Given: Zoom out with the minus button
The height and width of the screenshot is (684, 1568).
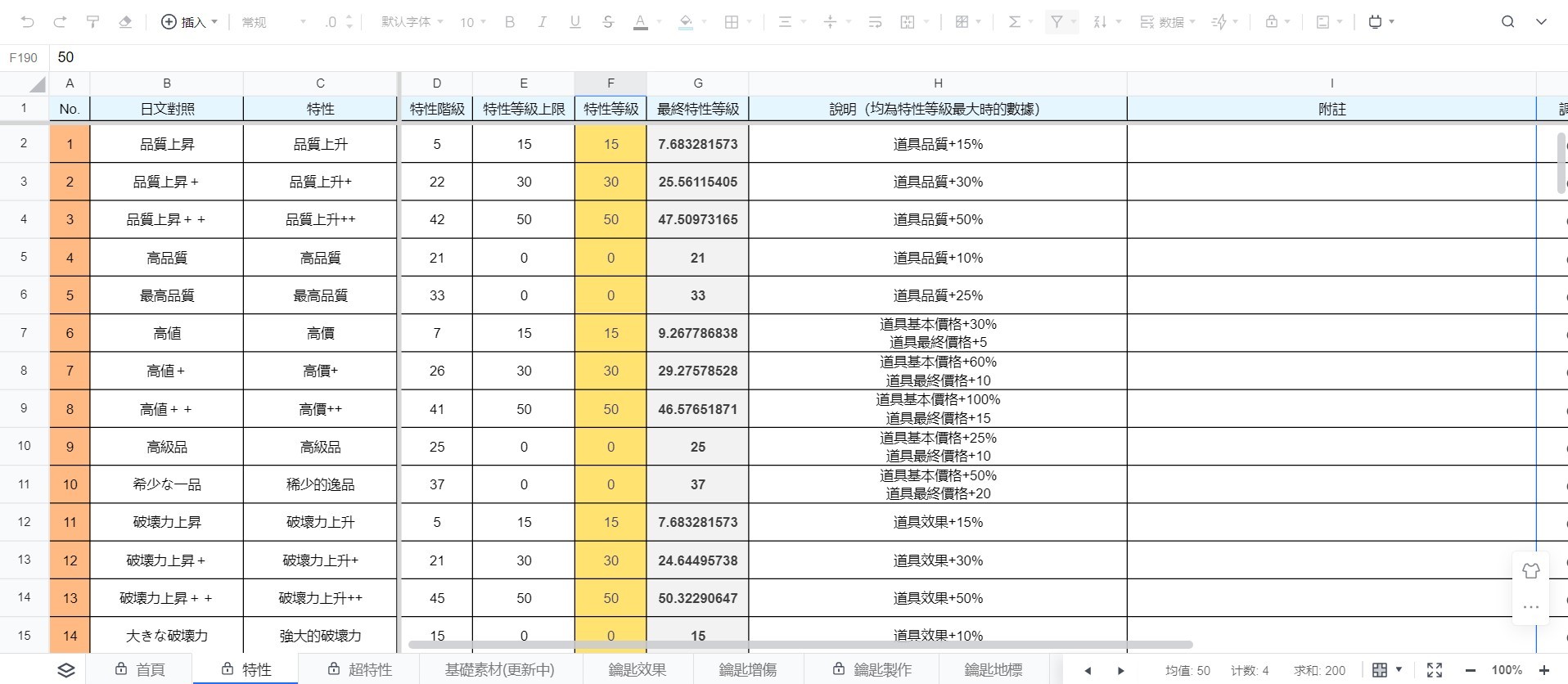Looking at the screenshot, I should [1471, 670].
